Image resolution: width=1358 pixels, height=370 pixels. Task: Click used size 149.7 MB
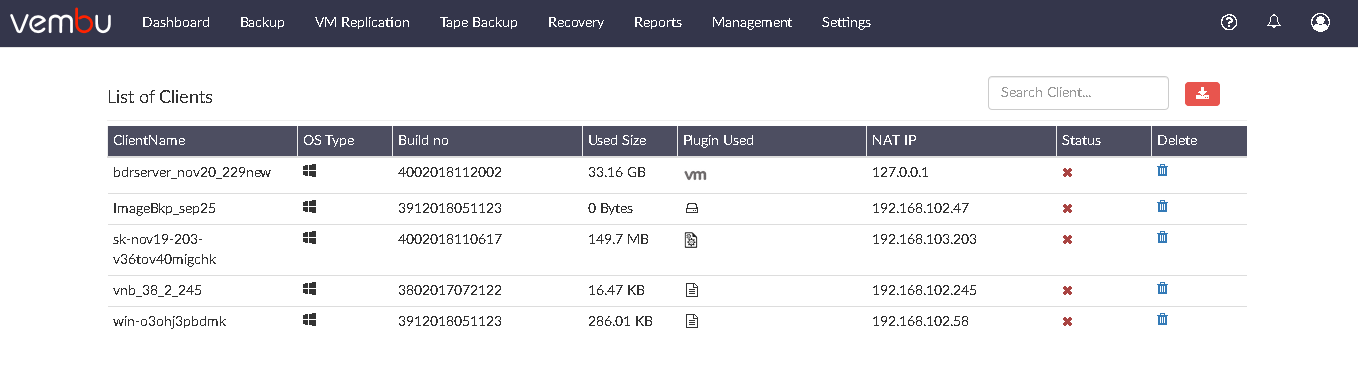pyautogui.click(x=618, y=240)
